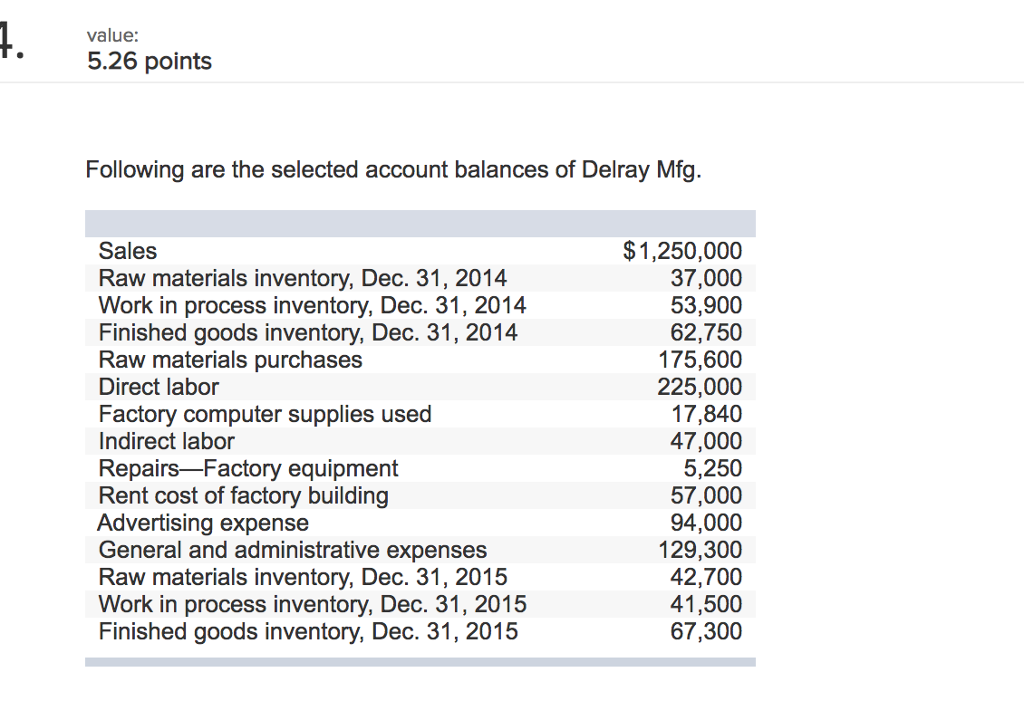Click the Direct labor row label
This screenshot has height=701, width=1024.
pos(158,386)
